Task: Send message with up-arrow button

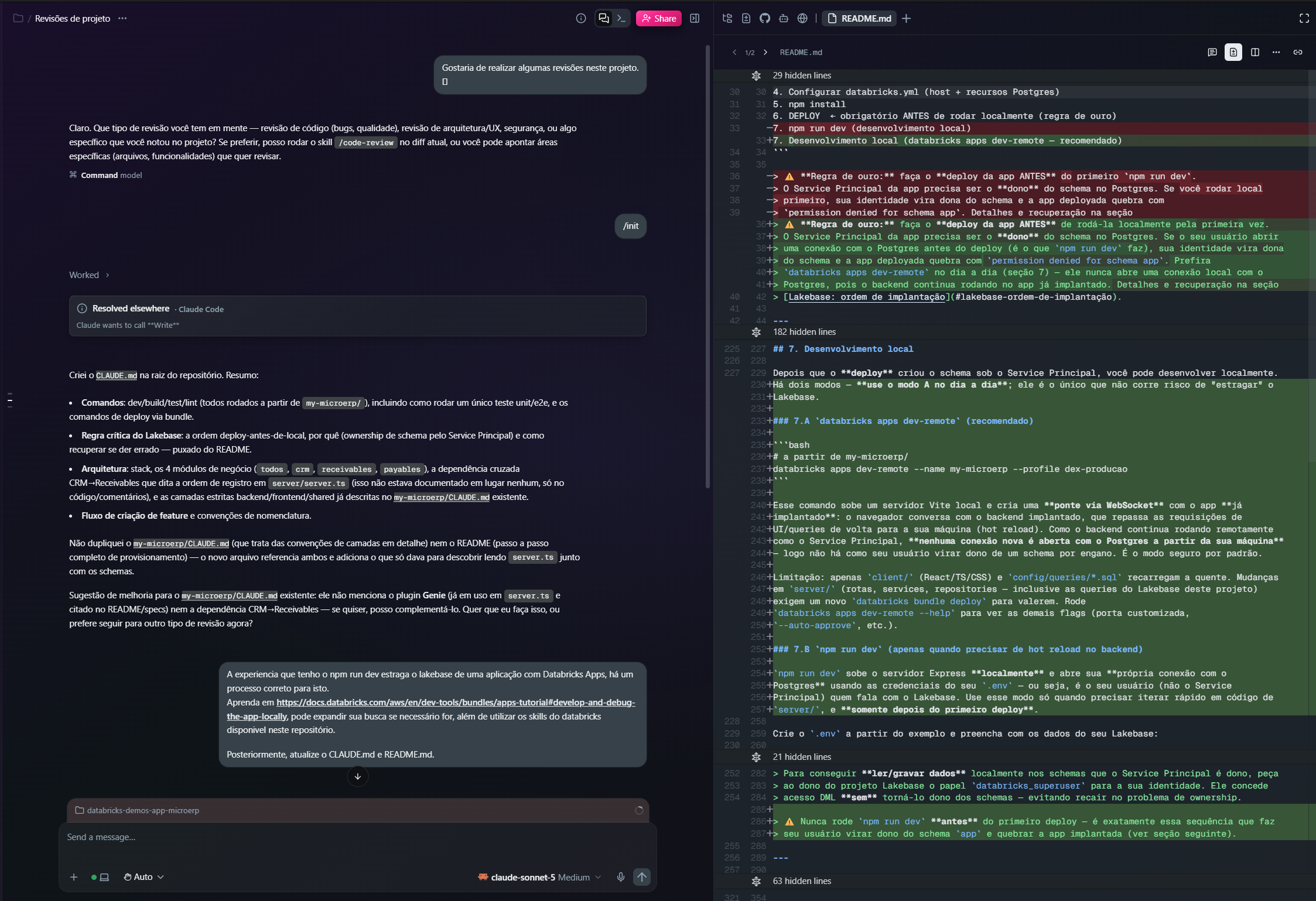Action: 642,877
